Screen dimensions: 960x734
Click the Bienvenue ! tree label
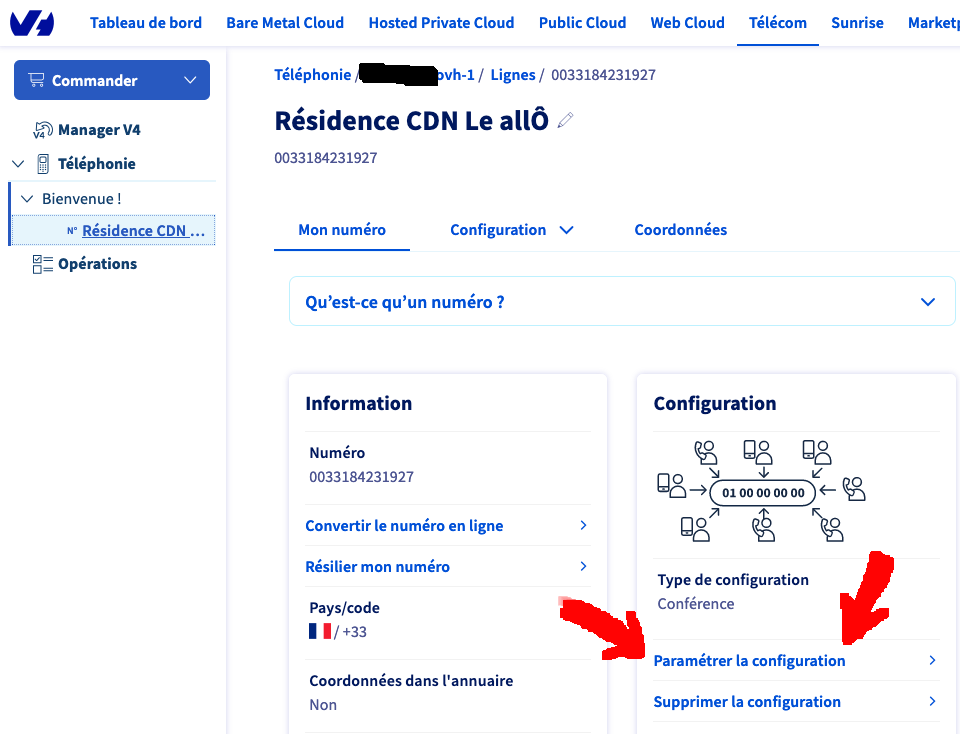(x=81, y=198)
